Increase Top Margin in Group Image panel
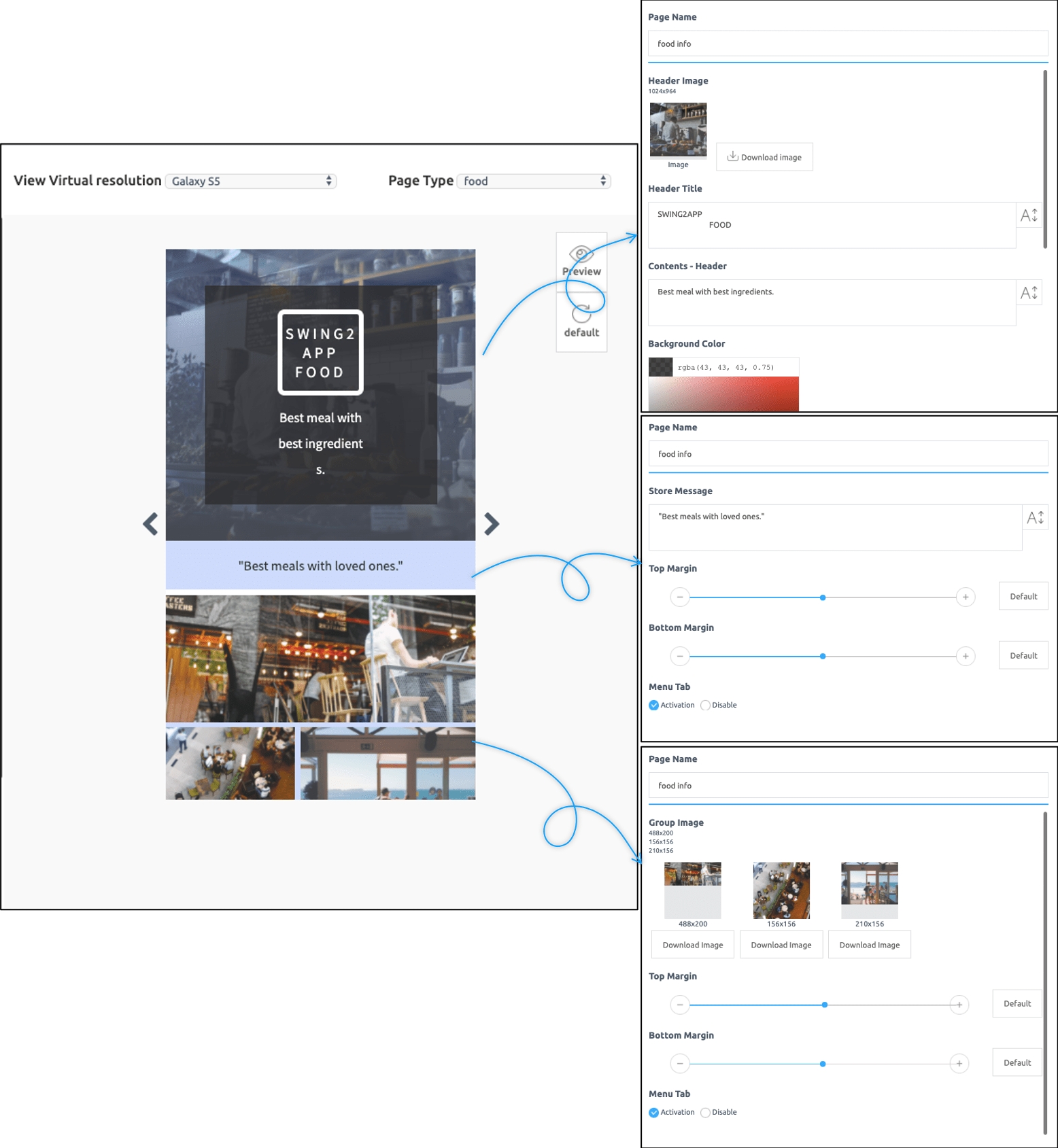The width and height of the screenshot is (1058, 1148). [959, 1005]
